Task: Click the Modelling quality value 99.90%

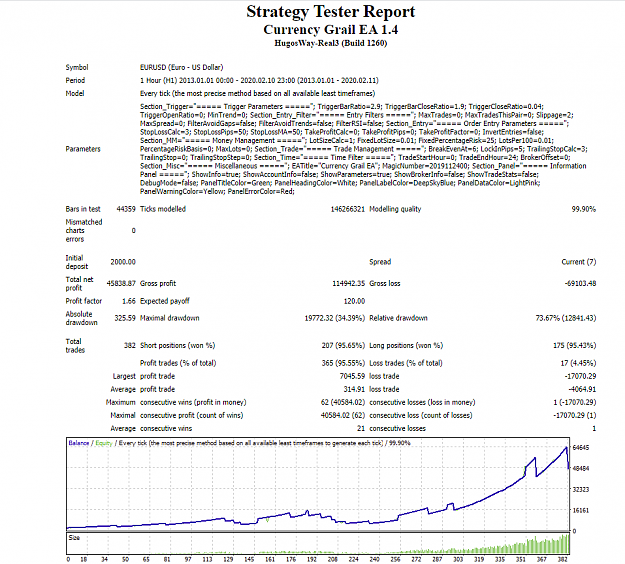Action: point(584,209)
